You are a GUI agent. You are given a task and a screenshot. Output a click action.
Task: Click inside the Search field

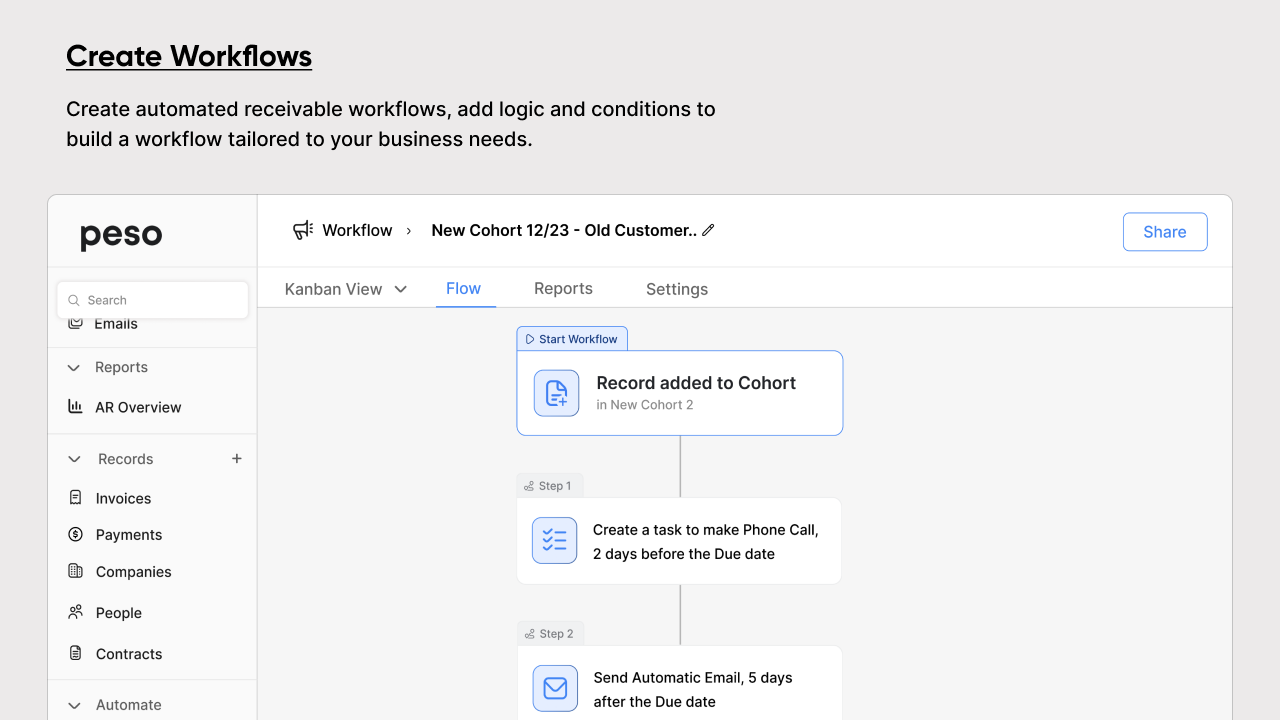pyautogui.click(x=150, y=299)
